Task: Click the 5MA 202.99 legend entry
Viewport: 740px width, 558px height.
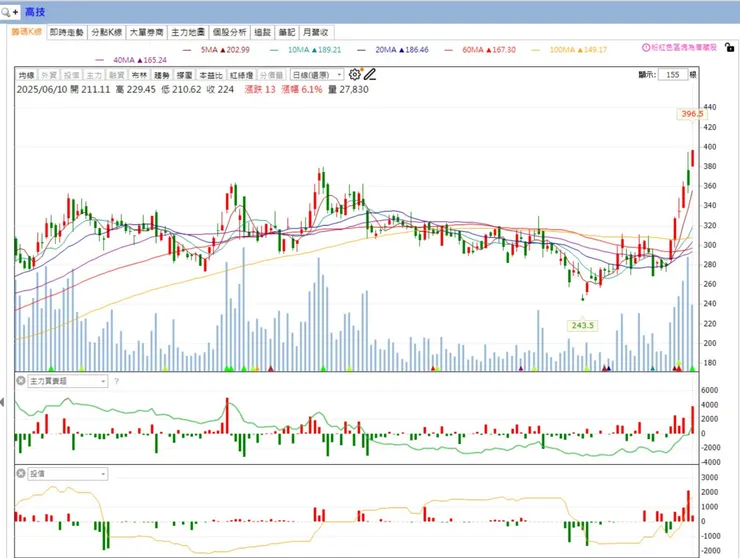Action: pos(216,50)
